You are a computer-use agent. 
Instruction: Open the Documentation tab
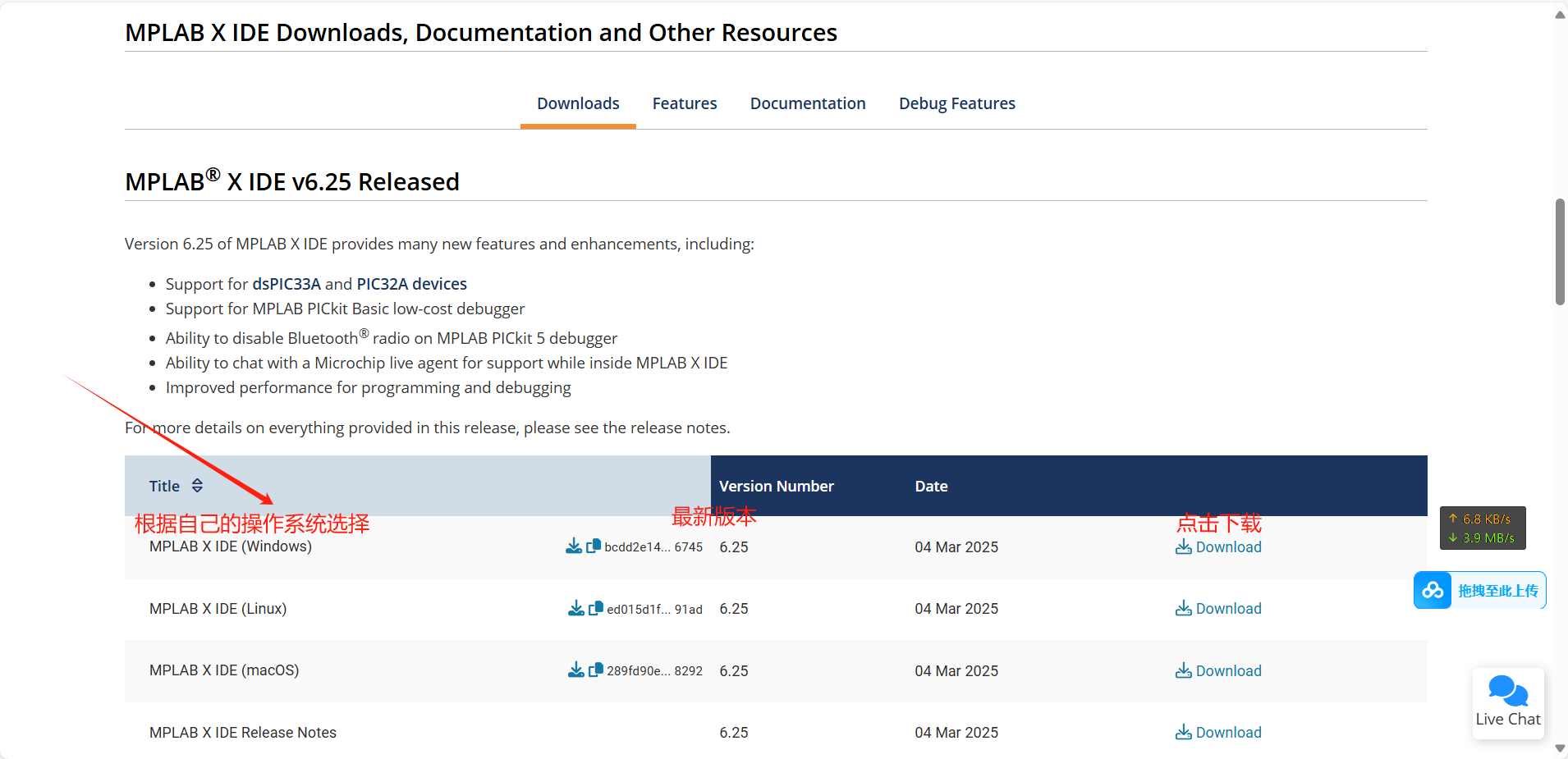click(808, 103)
